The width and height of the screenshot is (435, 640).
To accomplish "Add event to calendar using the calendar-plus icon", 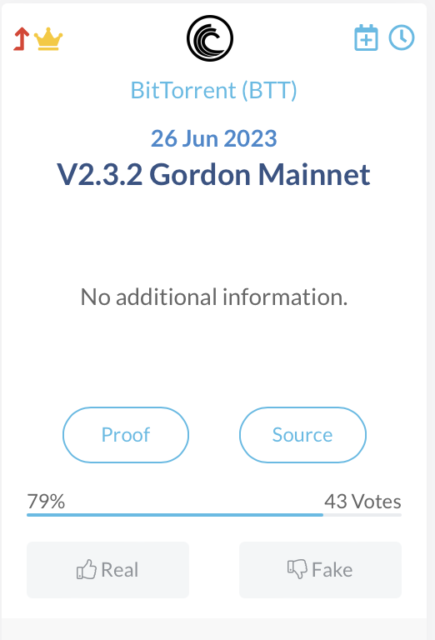I will tap(366, 38).
